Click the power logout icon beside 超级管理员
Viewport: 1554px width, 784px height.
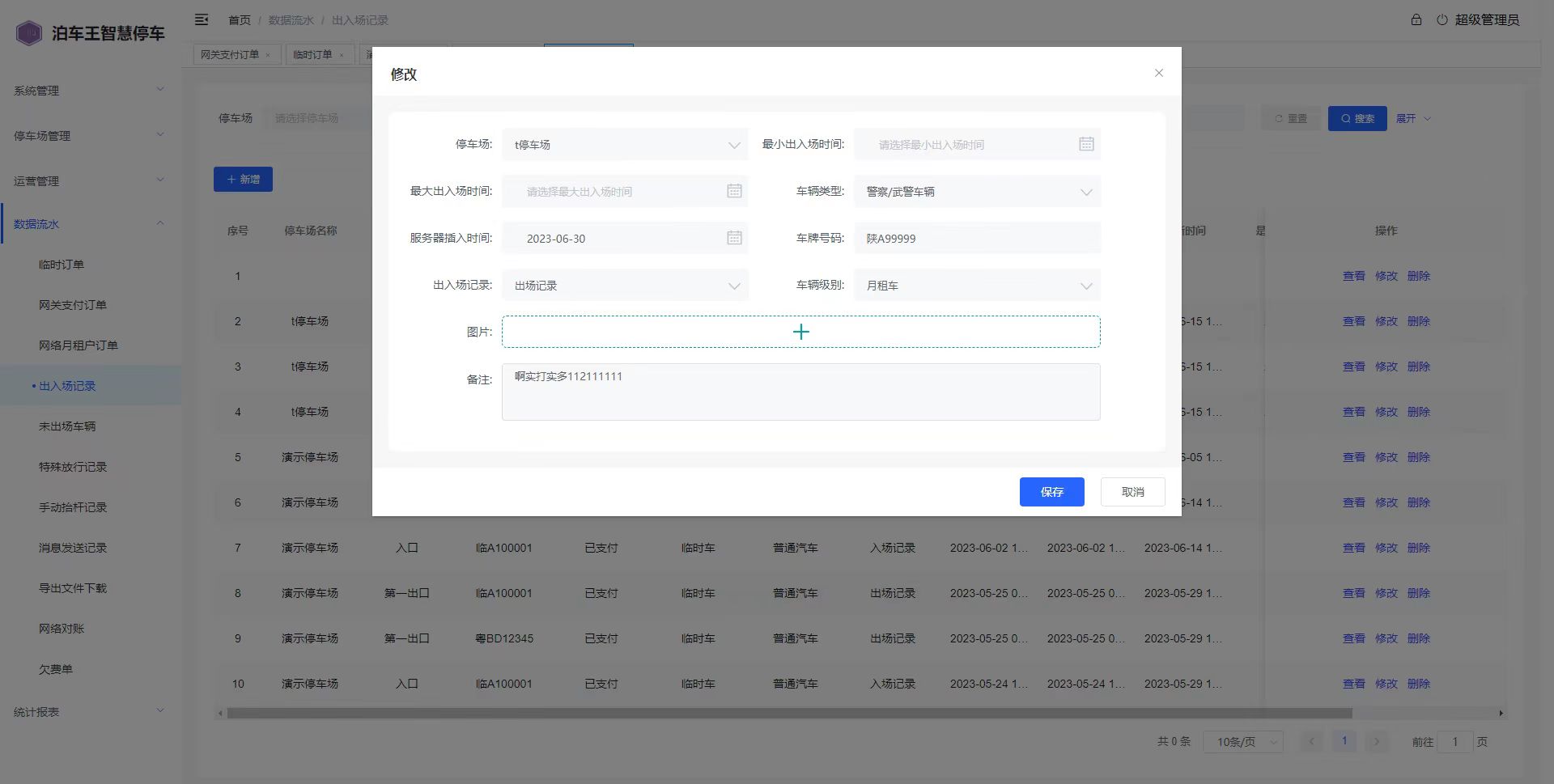coord(1442,19)
